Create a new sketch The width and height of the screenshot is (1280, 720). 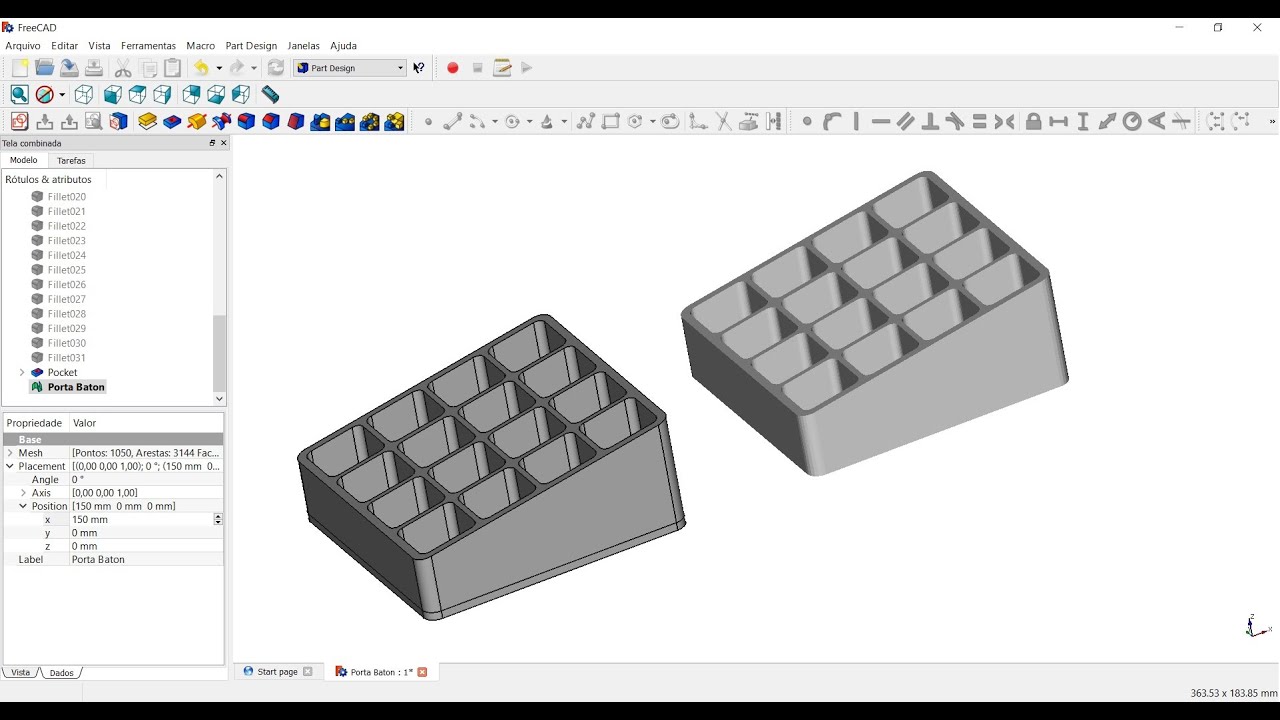19,122
